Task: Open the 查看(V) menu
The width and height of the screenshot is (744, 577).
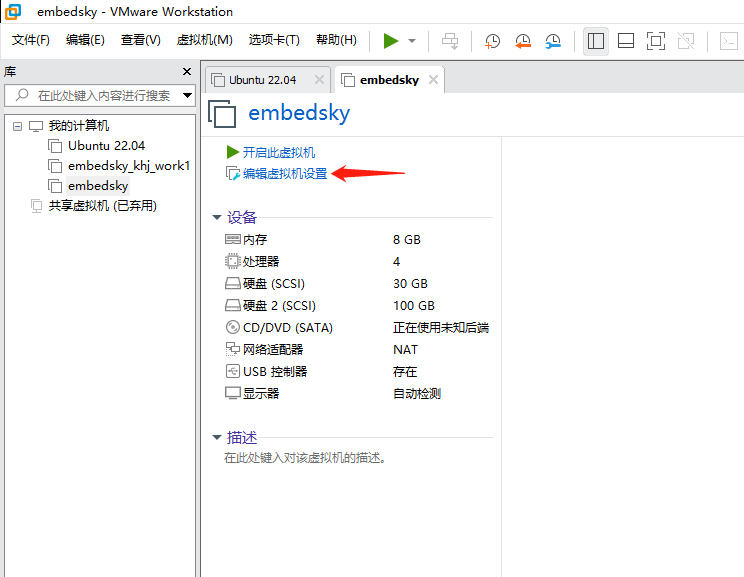Action: (140, 40)
